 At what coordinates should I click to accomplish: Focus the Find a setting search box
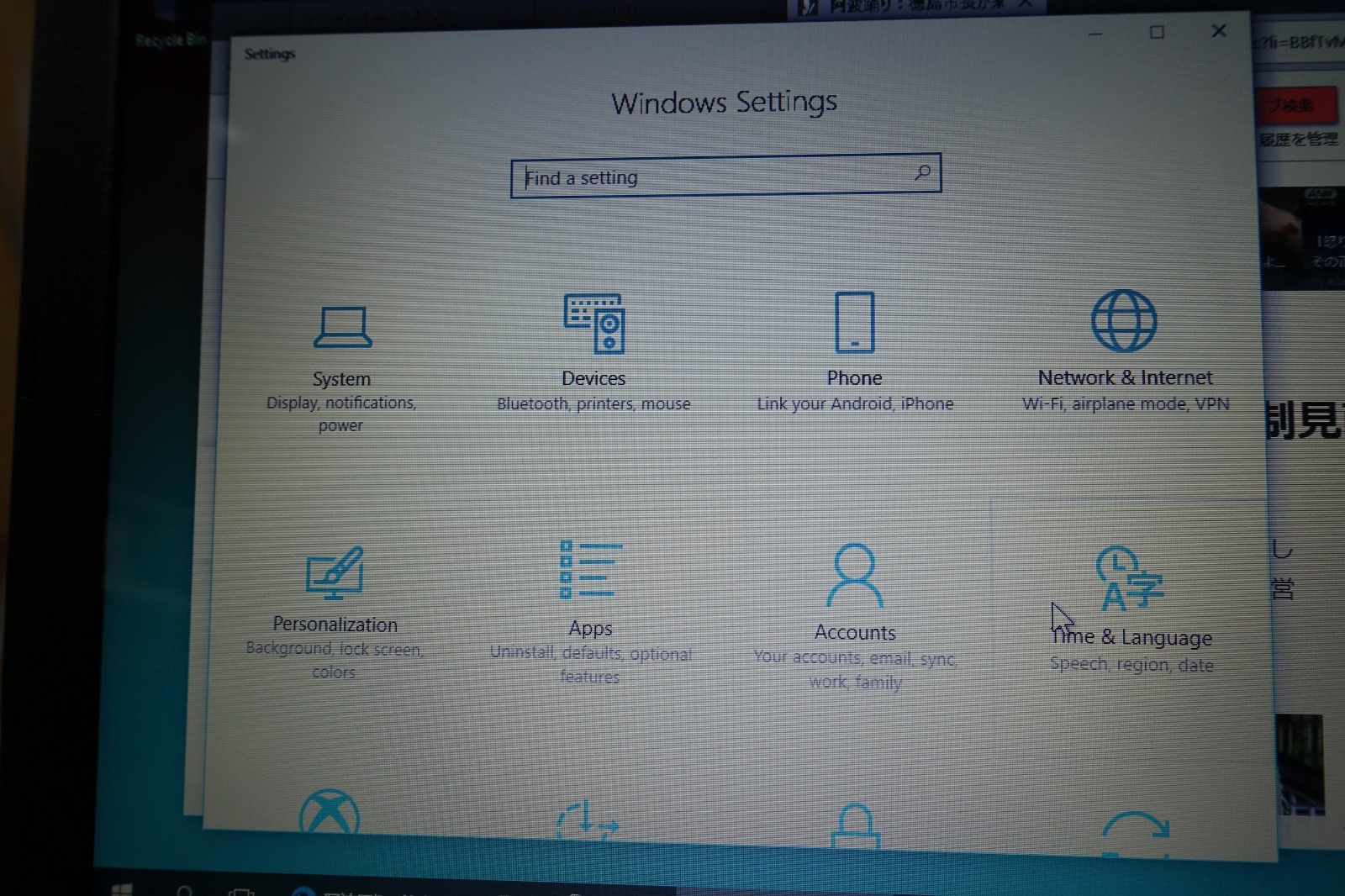point(725,176)
